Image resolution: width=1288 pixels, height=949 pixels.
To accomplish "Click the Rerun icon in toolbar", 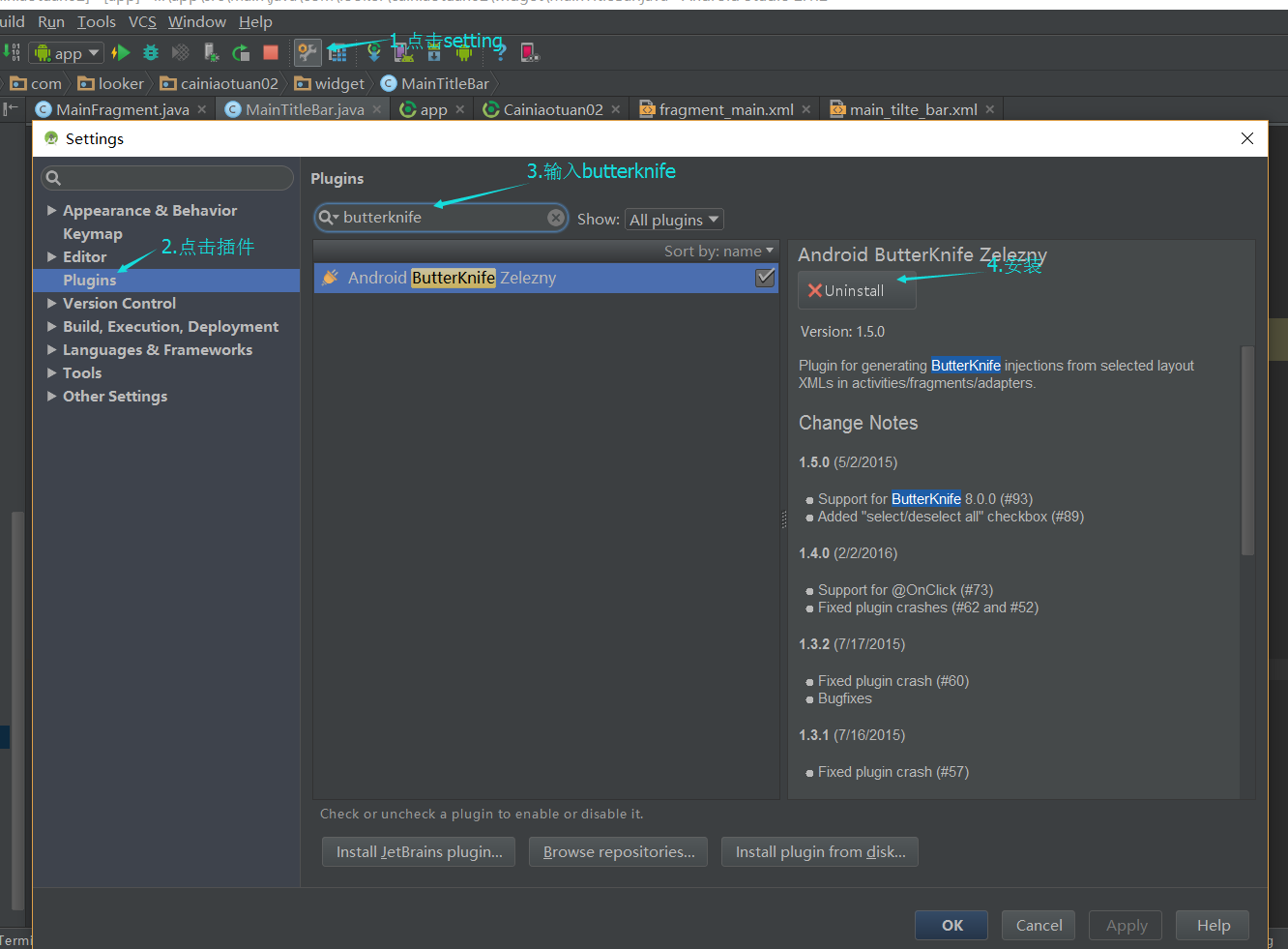I will click(241, 52).
